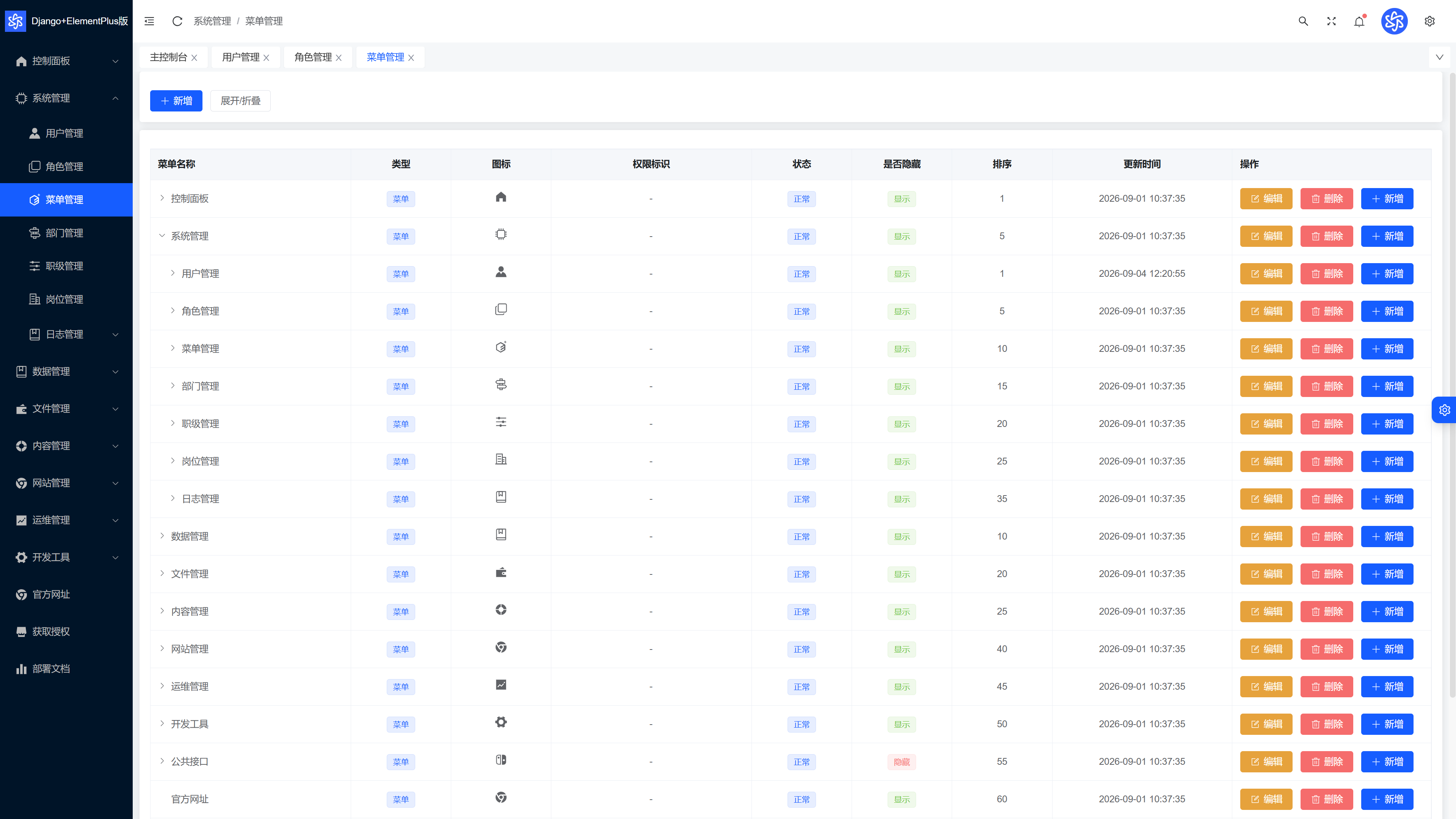Expand the 数据管理 table row
Image resolution: width=1456 pixels, height=819 pixels.
tap(162, 536)
